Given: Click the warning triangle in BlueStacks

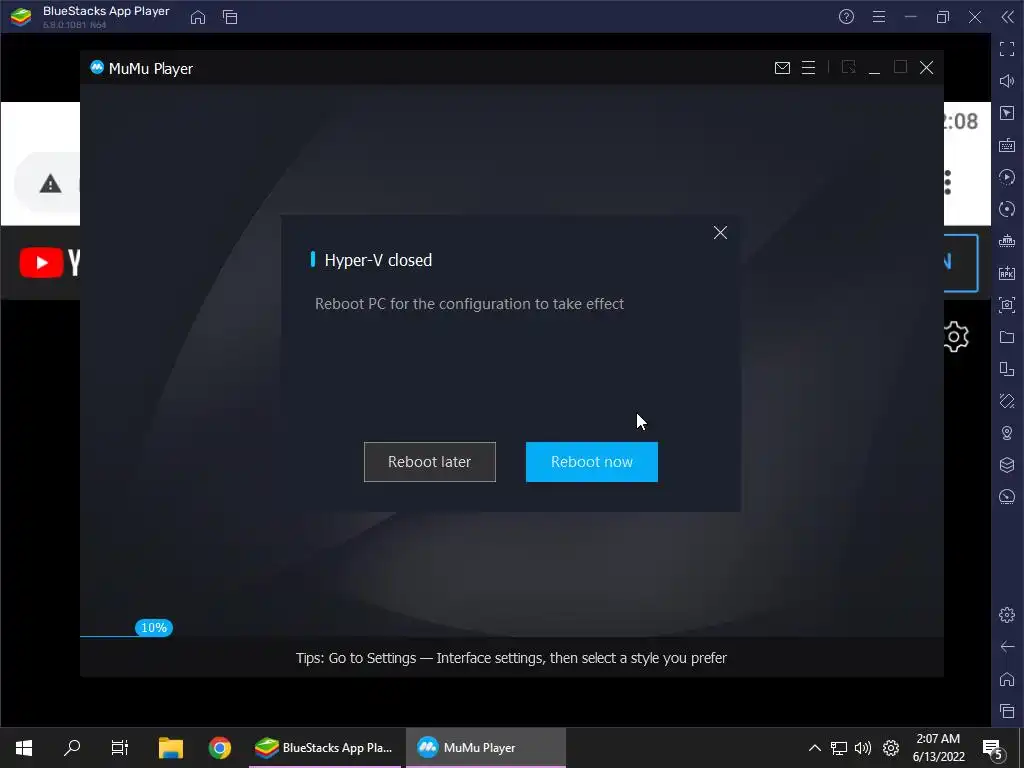Looking at the screenshot, I should 50,184.
